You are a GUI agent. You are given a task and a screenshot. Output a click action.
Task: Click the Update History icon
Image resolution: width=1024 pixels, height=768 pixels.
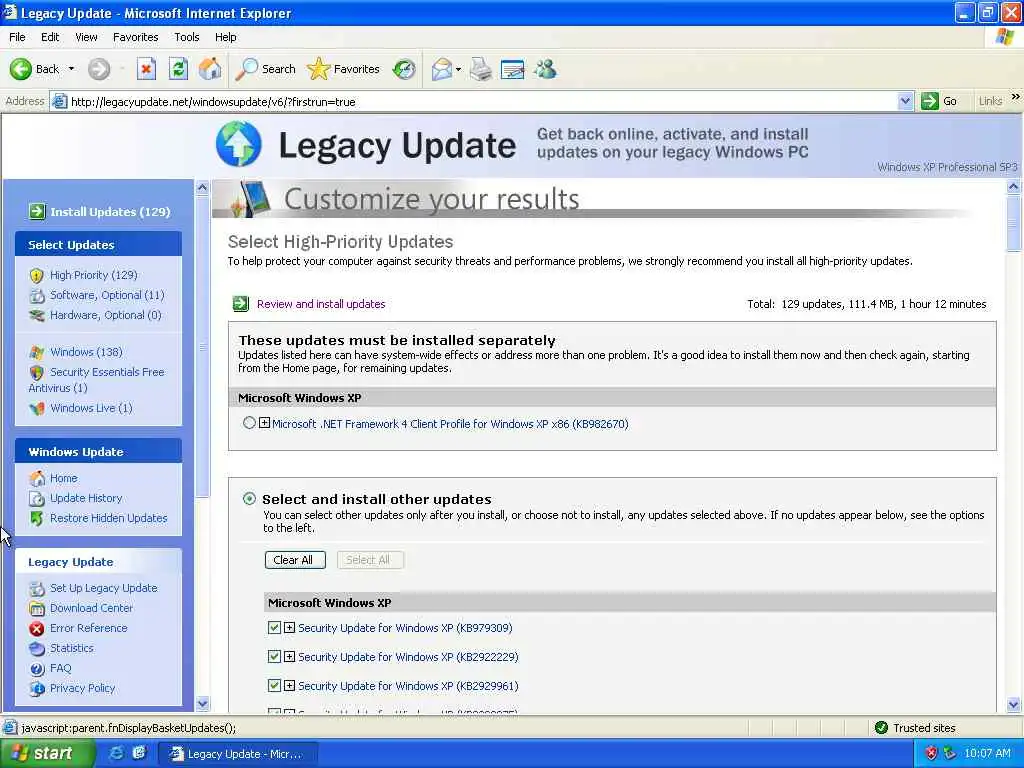point(37,498)
